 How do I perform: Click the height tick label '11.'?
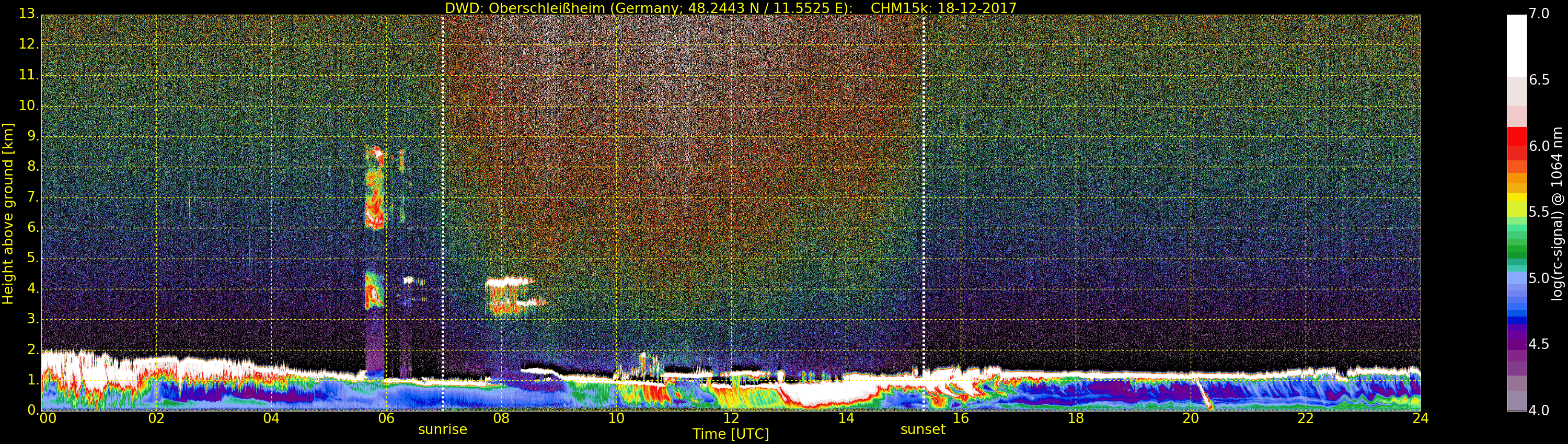click(29, 75)
